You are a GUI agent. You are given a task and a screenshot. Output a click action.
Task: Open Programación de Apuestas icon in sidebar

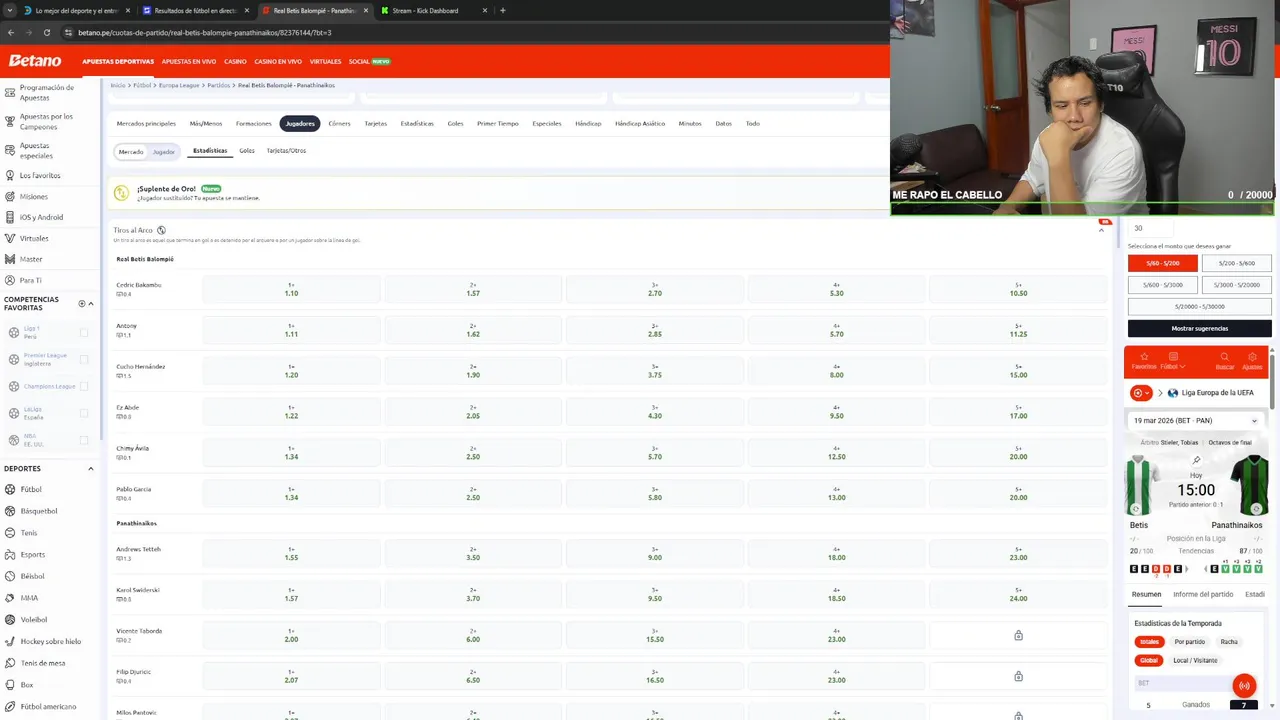coord(9,92)
